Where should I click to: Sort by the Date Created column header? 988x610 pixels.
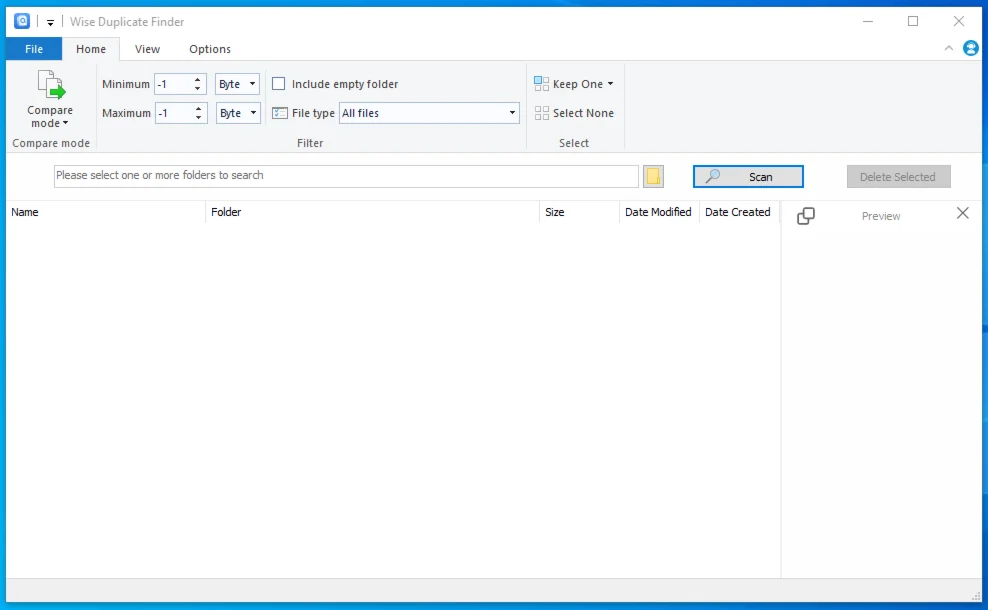(x=739, y=212)
